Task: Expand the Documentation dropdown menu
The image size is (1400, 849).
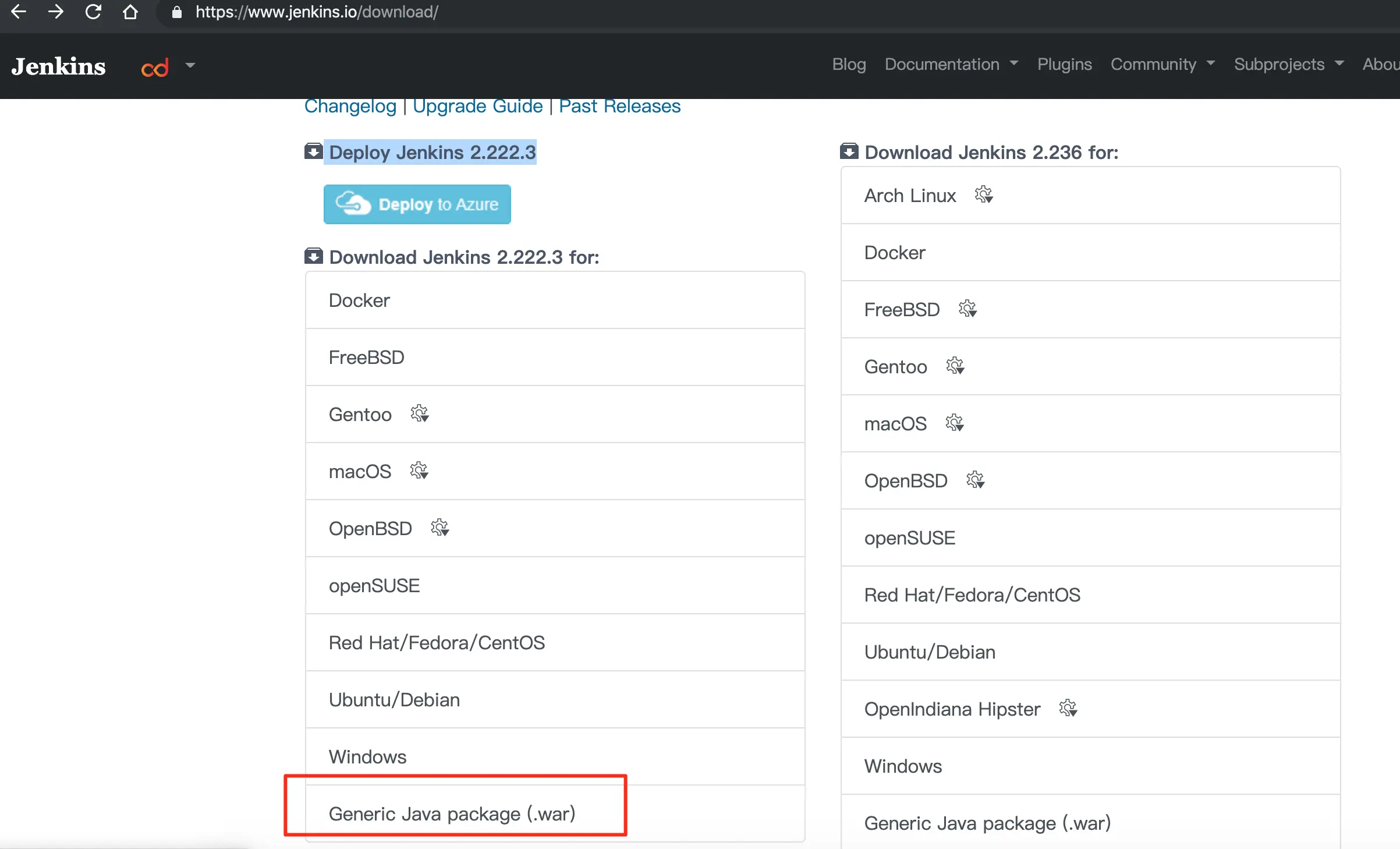Action: (951, 64)
